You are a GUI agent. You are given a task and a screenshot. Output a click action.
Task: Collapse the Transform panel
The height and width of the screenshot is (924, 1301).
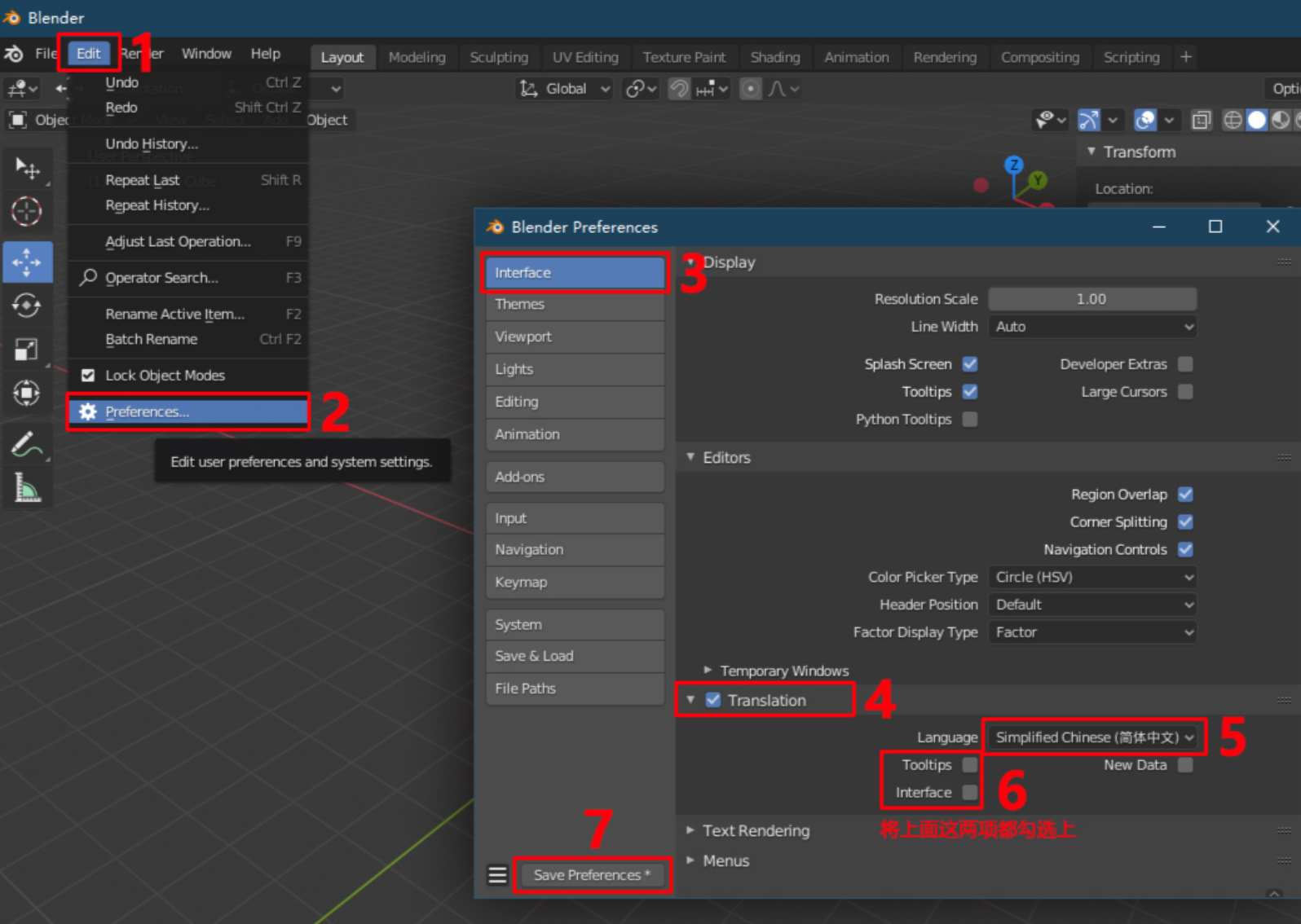1131,152
